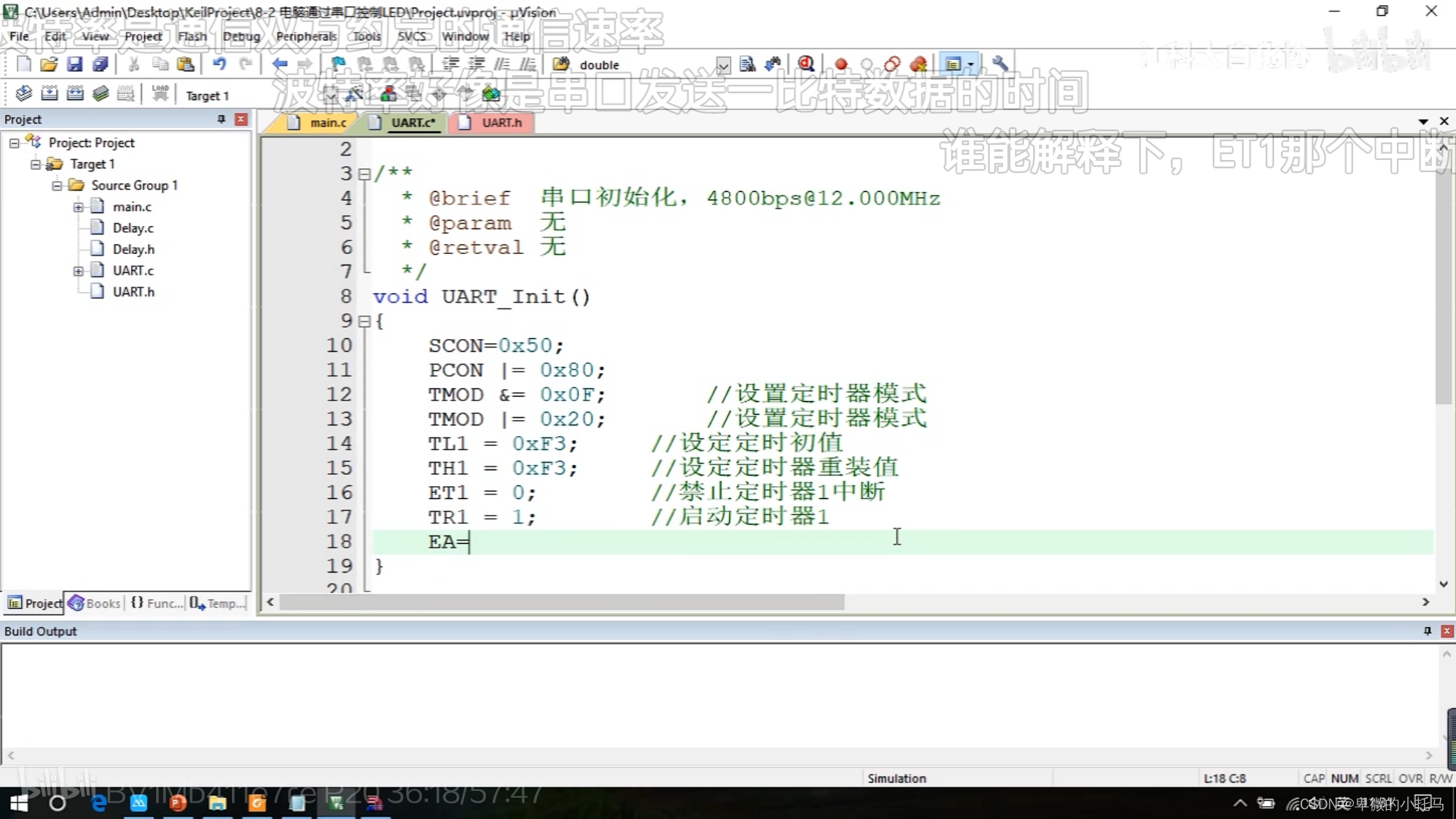Open Pack Installer icon
The height and width of the screenshot is (819, 1456).
(491, 94)
